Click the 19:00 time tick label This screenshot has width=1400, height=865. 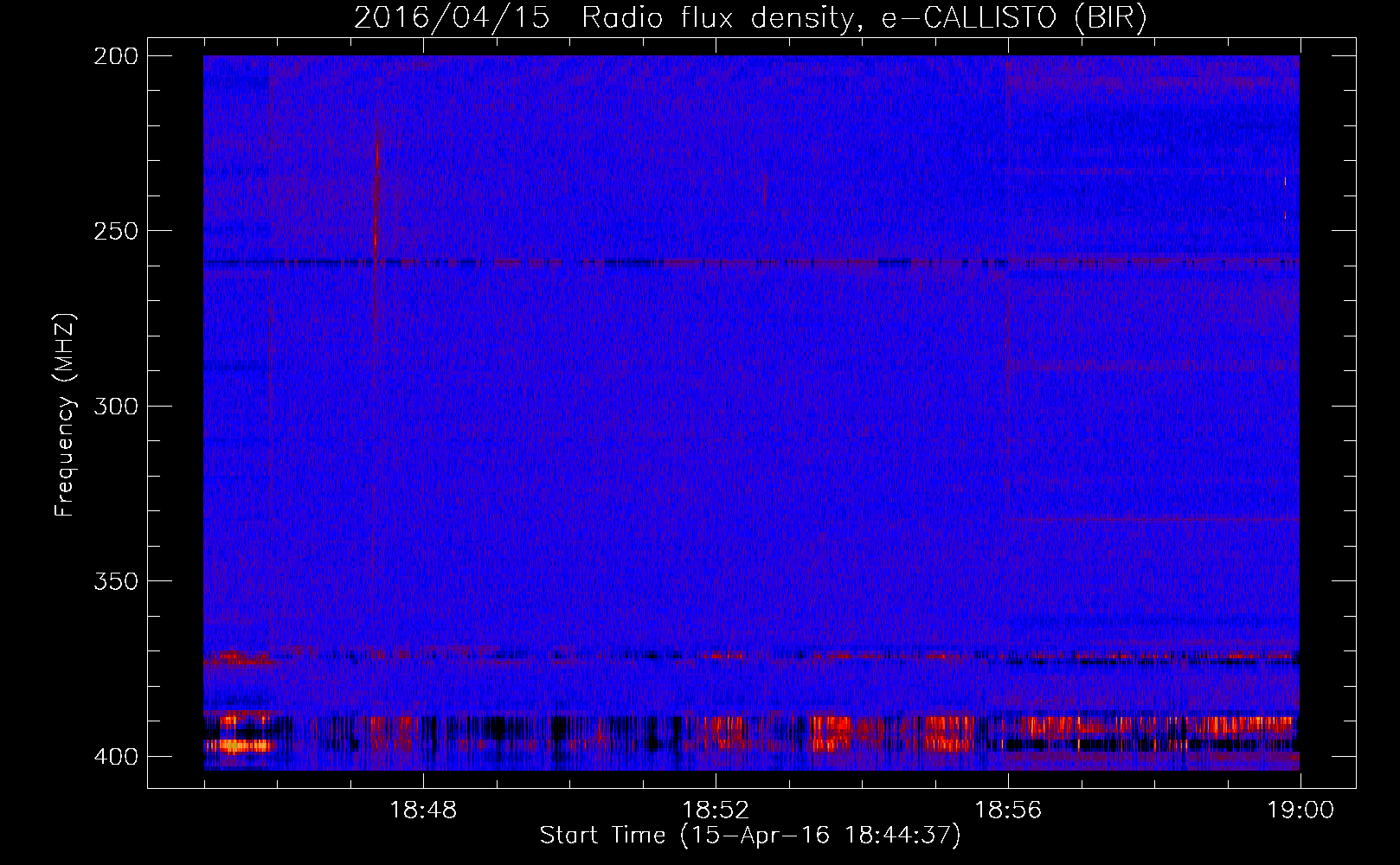[x=1300, y=811]
